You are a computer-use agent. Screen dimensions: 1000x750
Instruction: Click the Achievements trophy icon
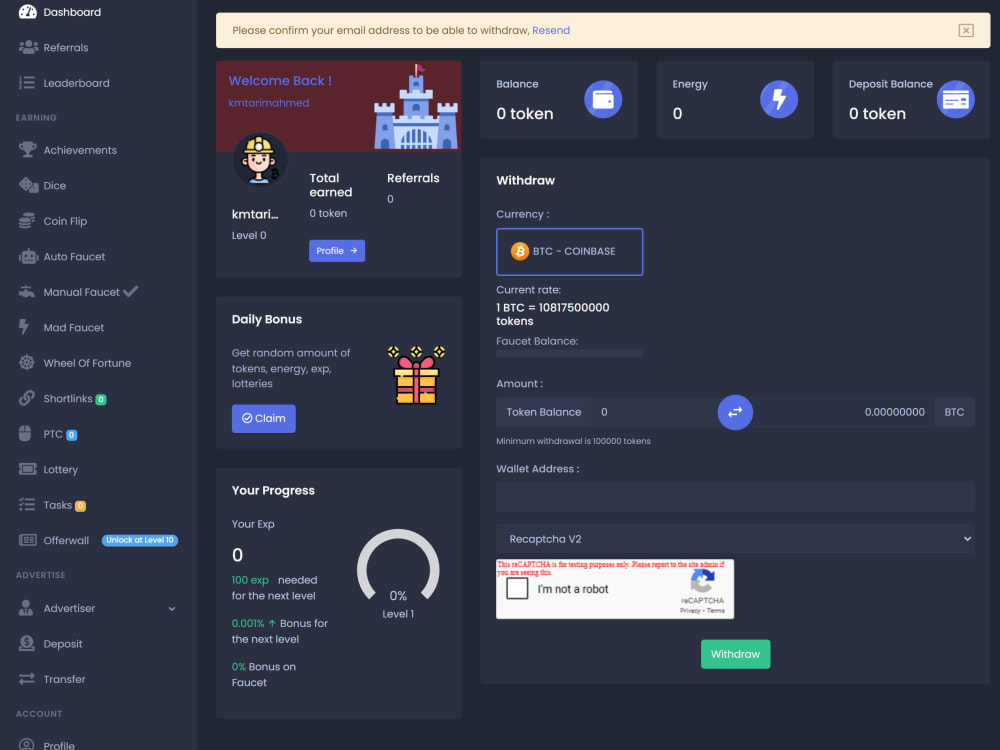click(27, 150)
